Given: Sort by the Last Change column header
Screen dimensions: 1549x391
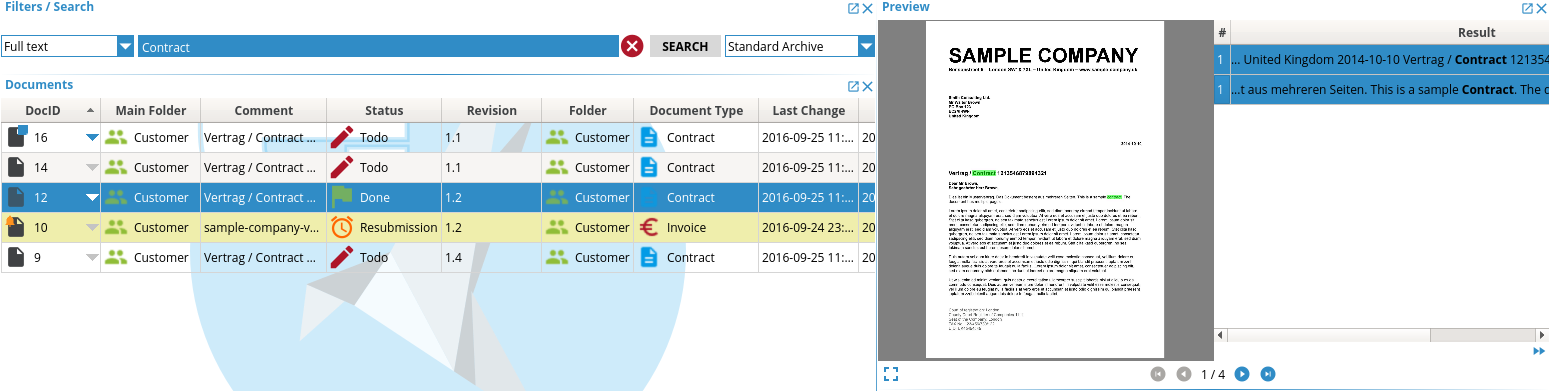Looking at the screenshot, I should click(x=808, y=110).
